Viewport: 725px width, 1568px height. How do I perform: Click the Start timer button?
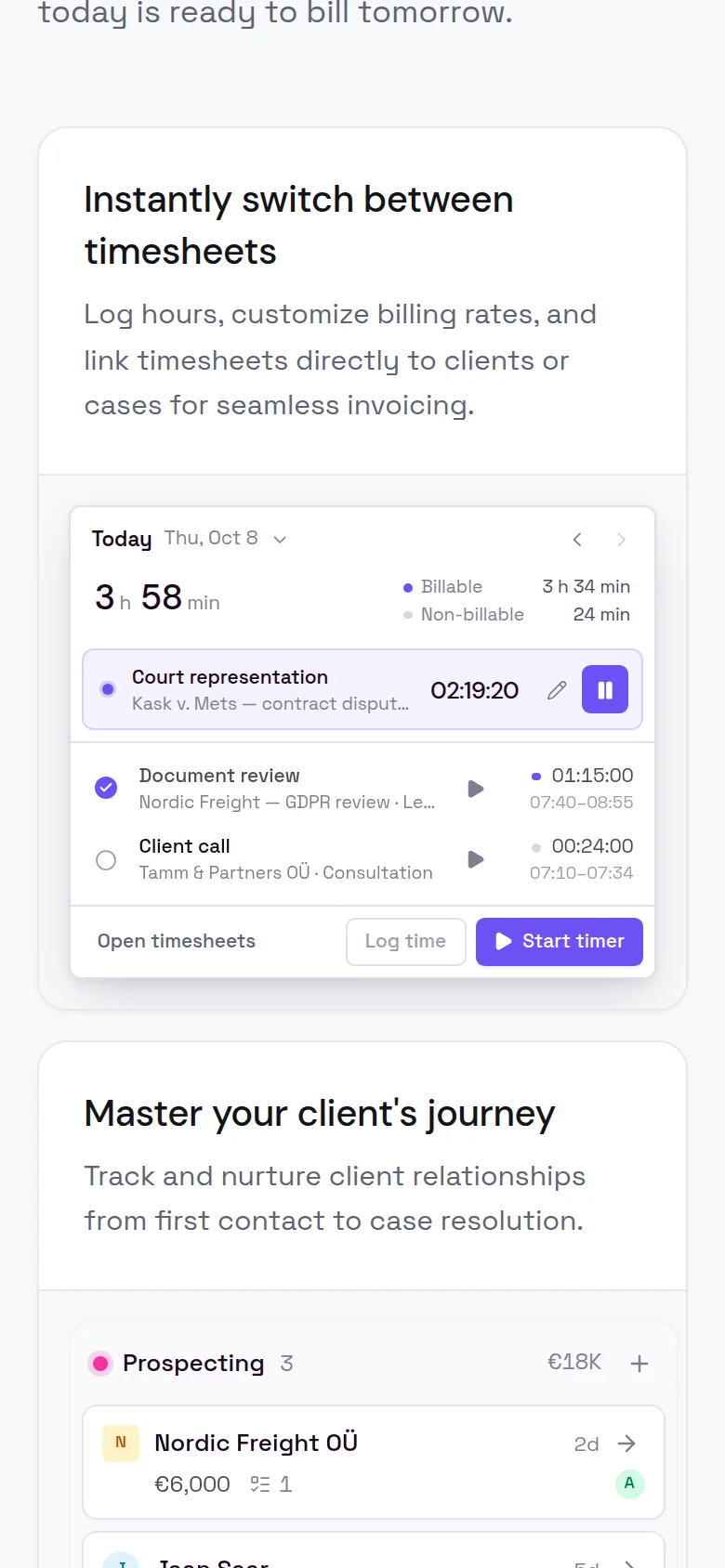pos(560,941)
